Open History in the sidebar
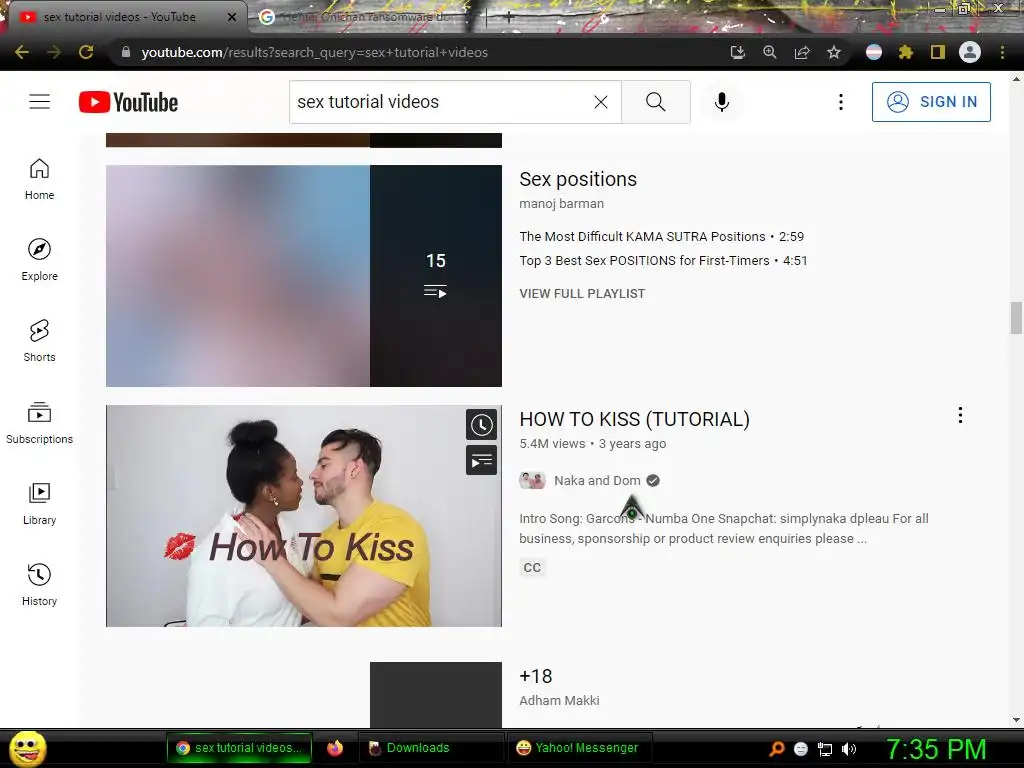The width and height of the screenshot is (1024, 768). click(39, 585)
